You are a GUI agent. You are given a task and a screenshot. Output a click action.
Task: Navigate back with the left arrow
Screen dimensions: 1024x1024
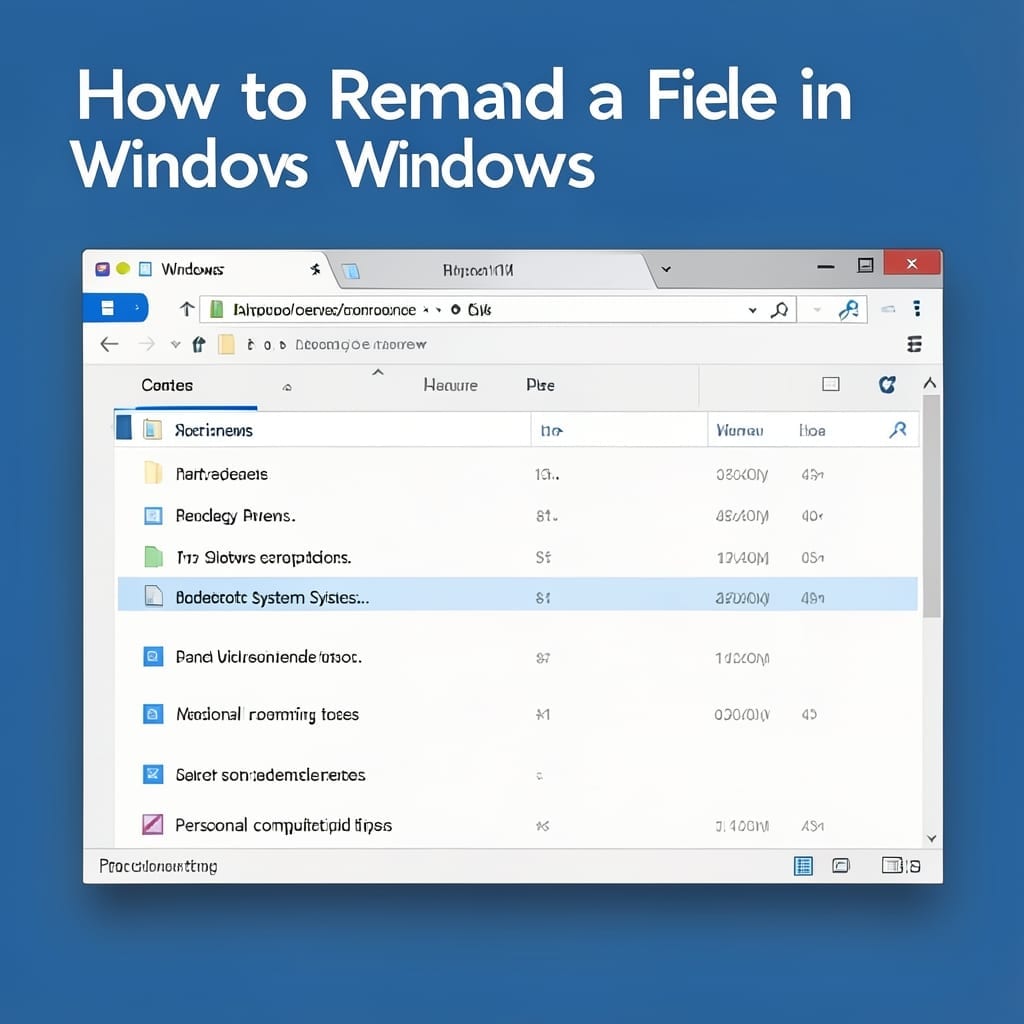[x=109, y=344]
